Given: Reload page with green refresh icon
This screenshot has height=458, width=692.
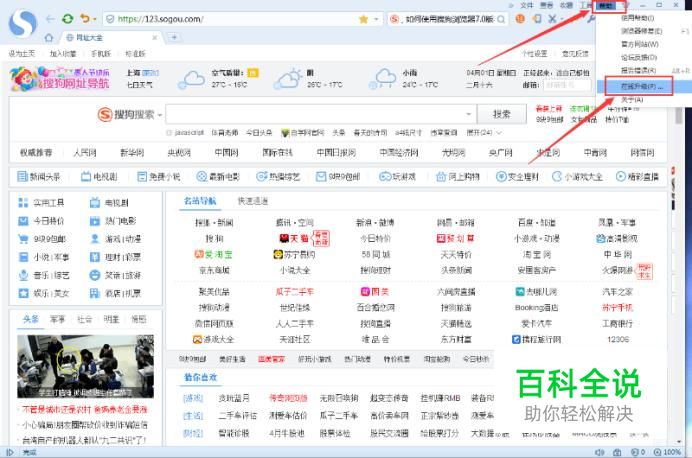Looking at the screenshot, I should (68, 19).
